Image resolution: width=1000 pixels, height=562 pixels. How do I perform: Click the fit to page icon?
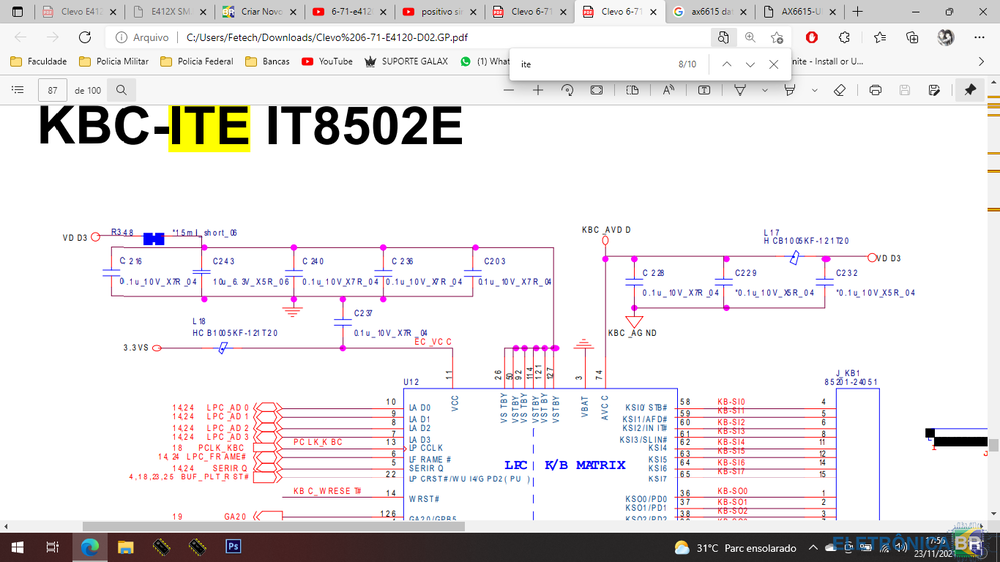click(596, 90)
